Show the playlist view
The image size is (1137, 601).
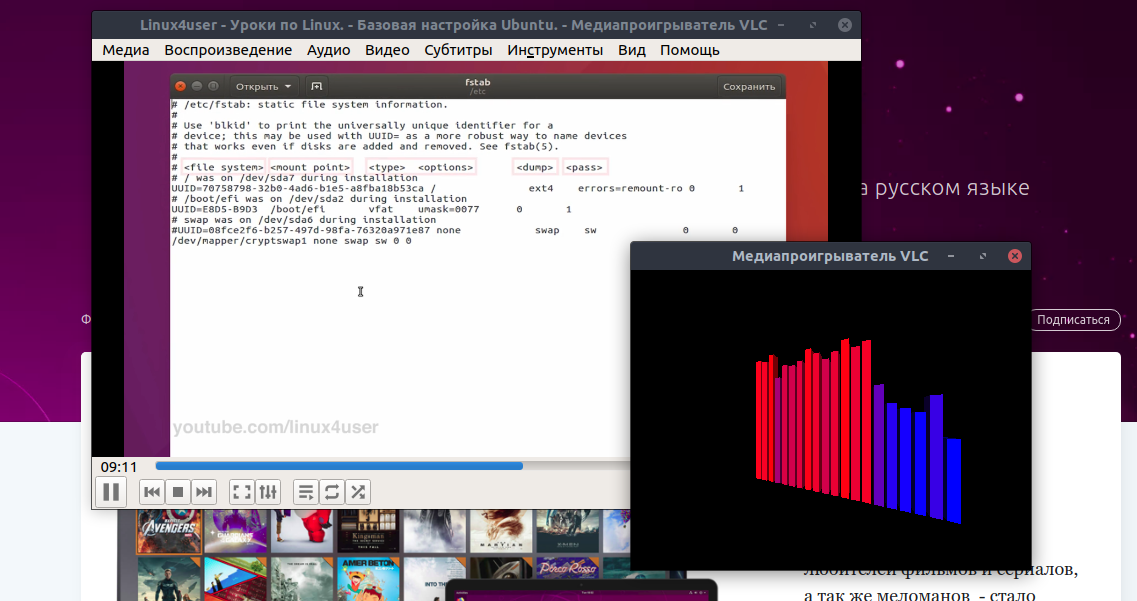tap(306, 491)
